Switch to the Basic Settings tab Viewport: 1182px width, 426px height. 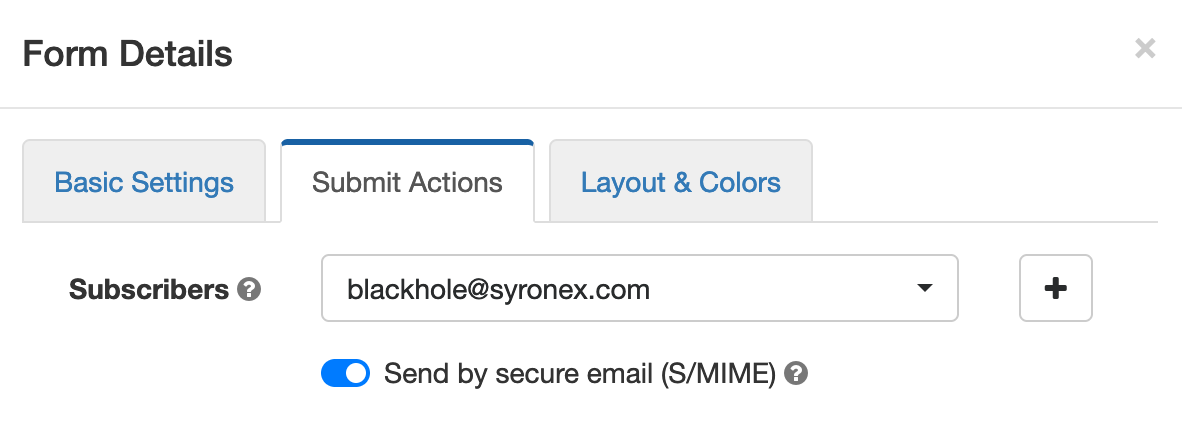point(144,182)
